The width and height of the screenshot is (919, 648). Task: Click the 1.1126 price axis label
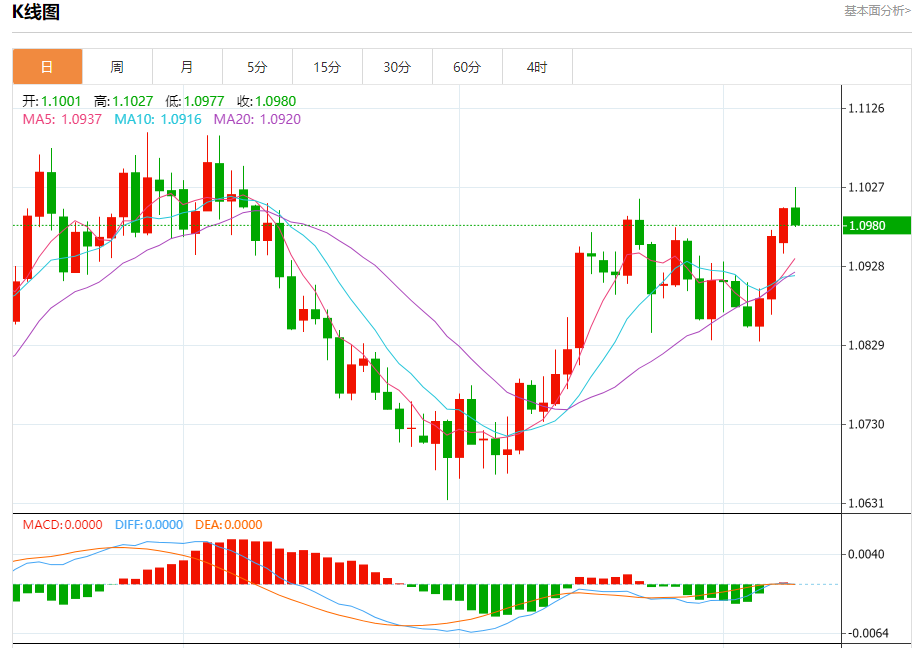866,108
